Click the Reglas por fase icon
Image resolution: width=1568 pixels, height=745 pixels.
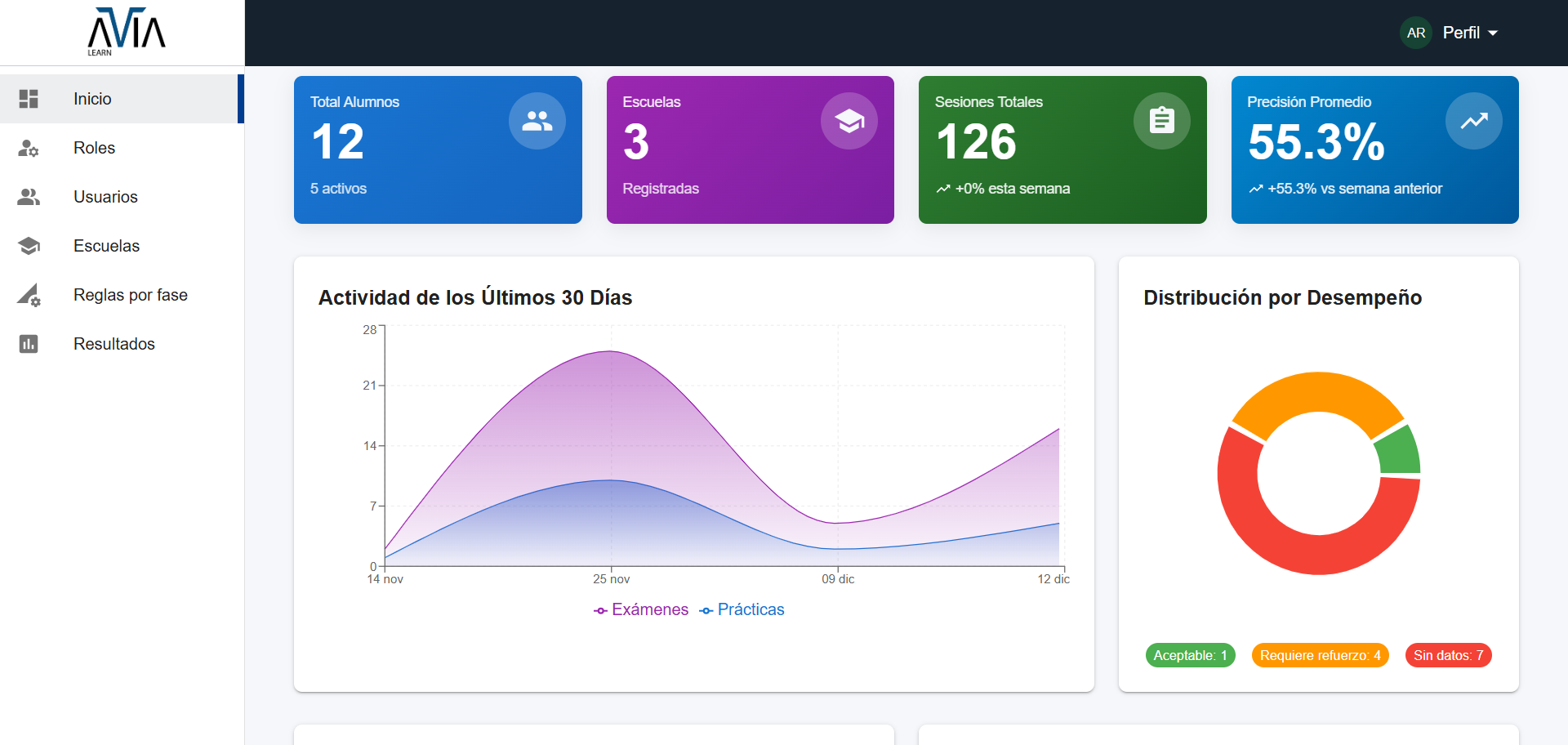pos(29,295)
